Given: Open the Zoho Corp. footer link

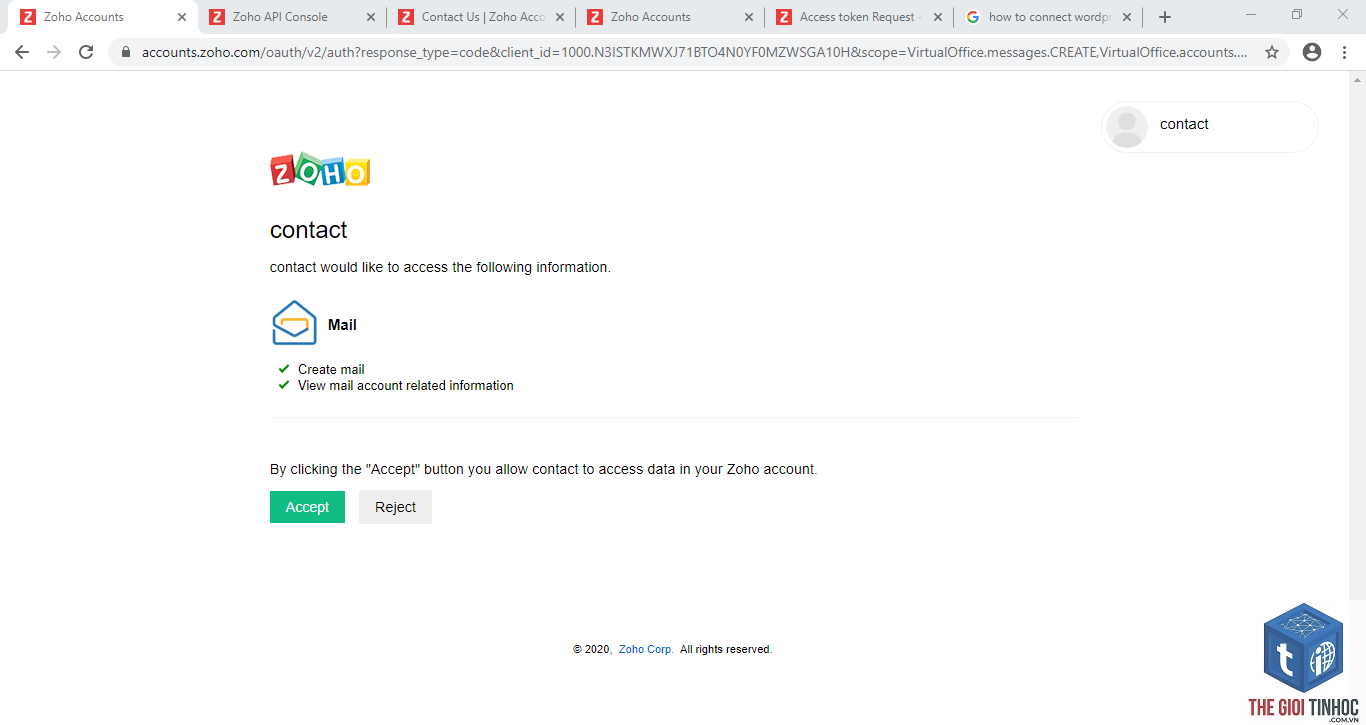Looking at the screenshot, I should [x=645, y=649].
